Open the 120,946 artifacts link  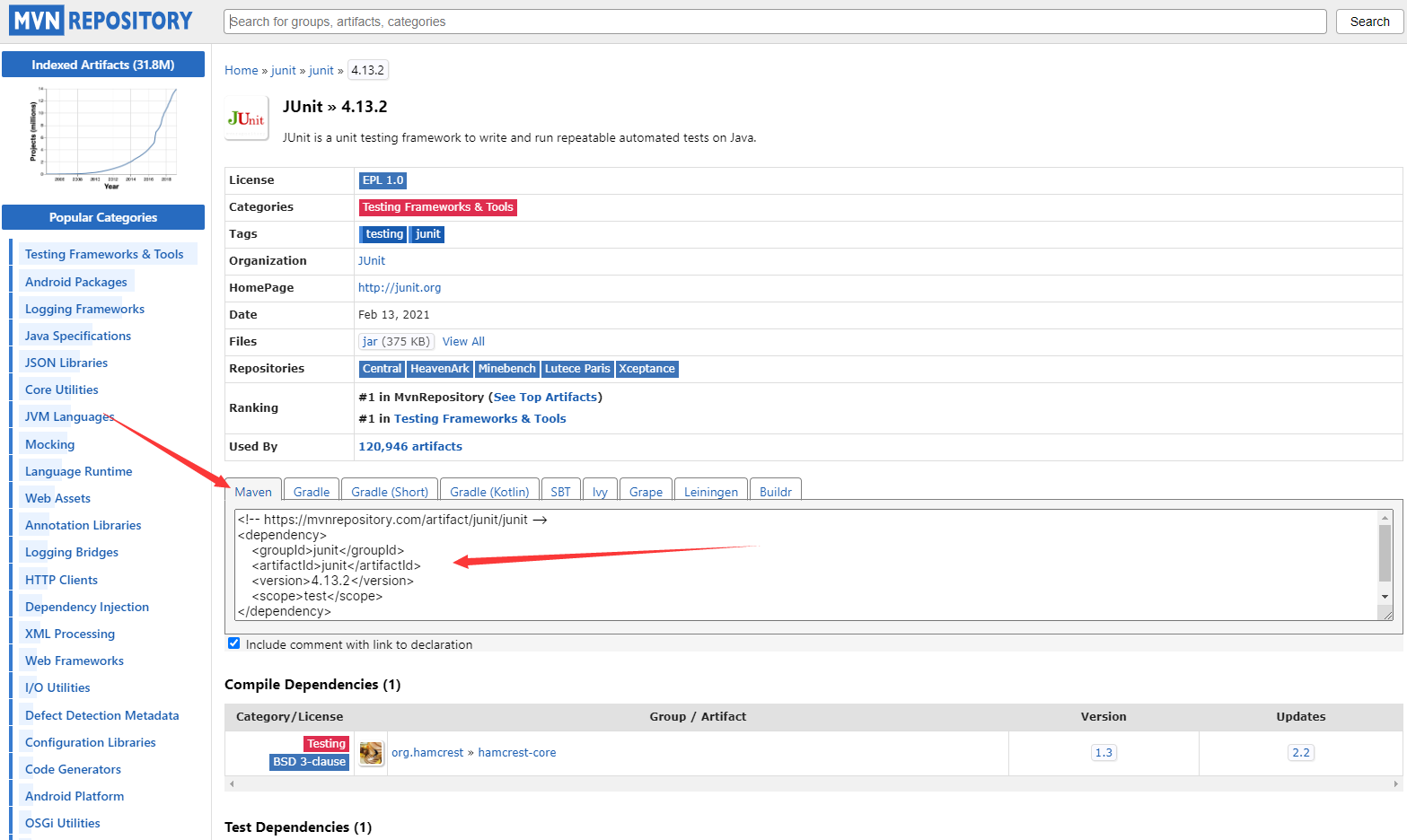coord(410,446)
